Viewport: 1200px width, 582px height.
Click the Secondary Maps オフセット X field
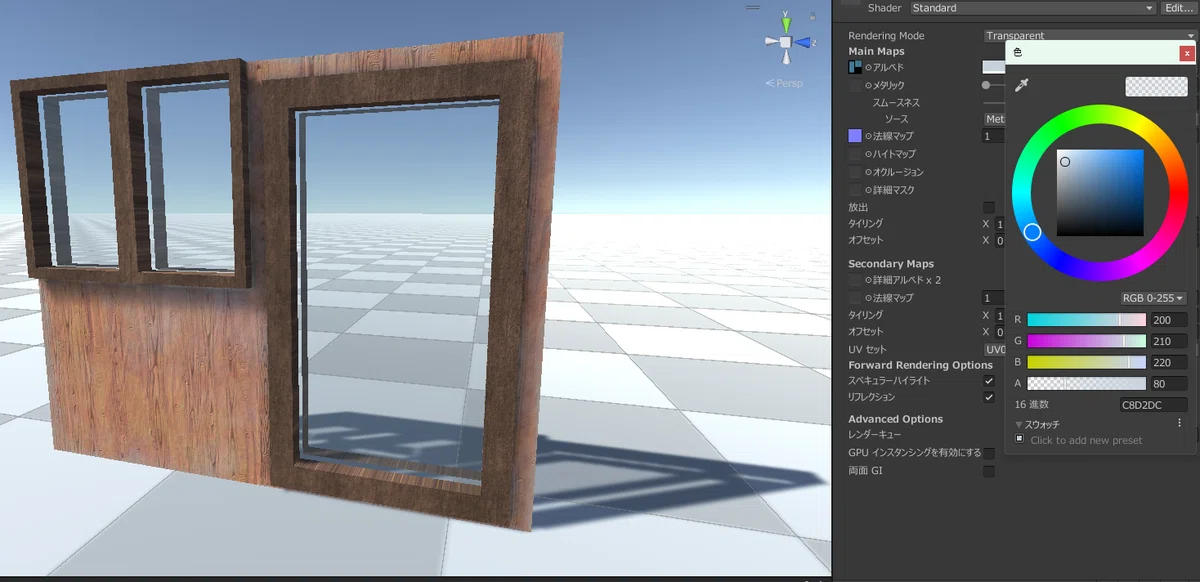point(1000,332)
